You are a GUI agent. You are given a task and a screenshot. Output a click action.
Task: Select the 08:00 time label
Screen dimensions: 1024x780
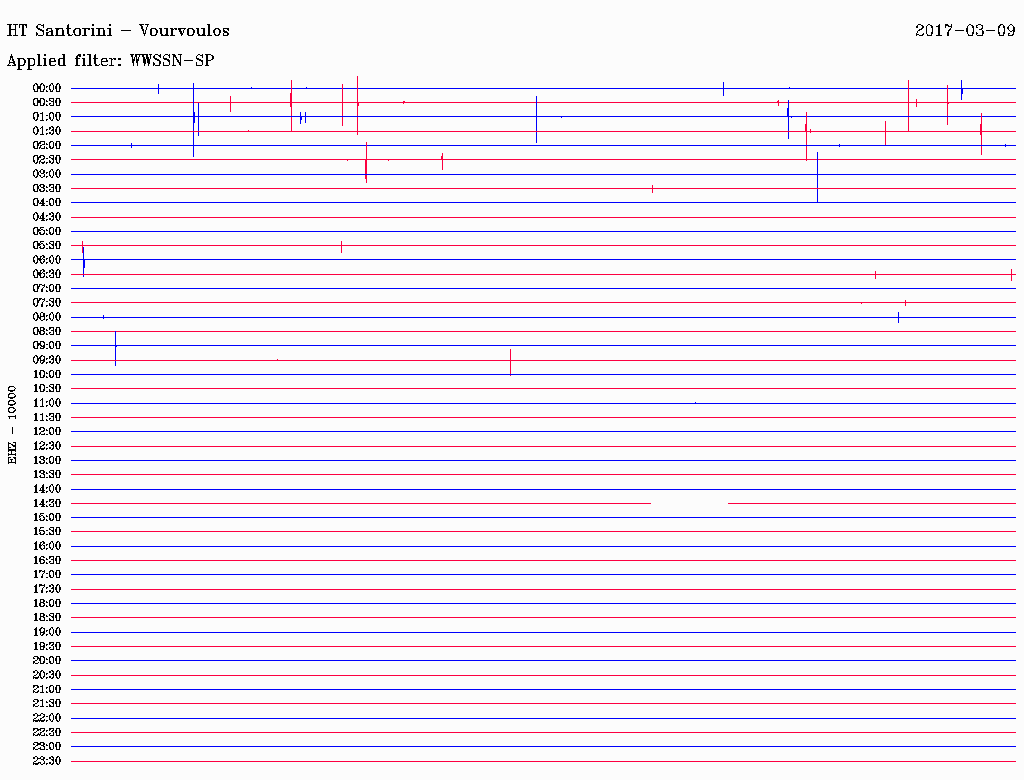(x=47, y=317)
